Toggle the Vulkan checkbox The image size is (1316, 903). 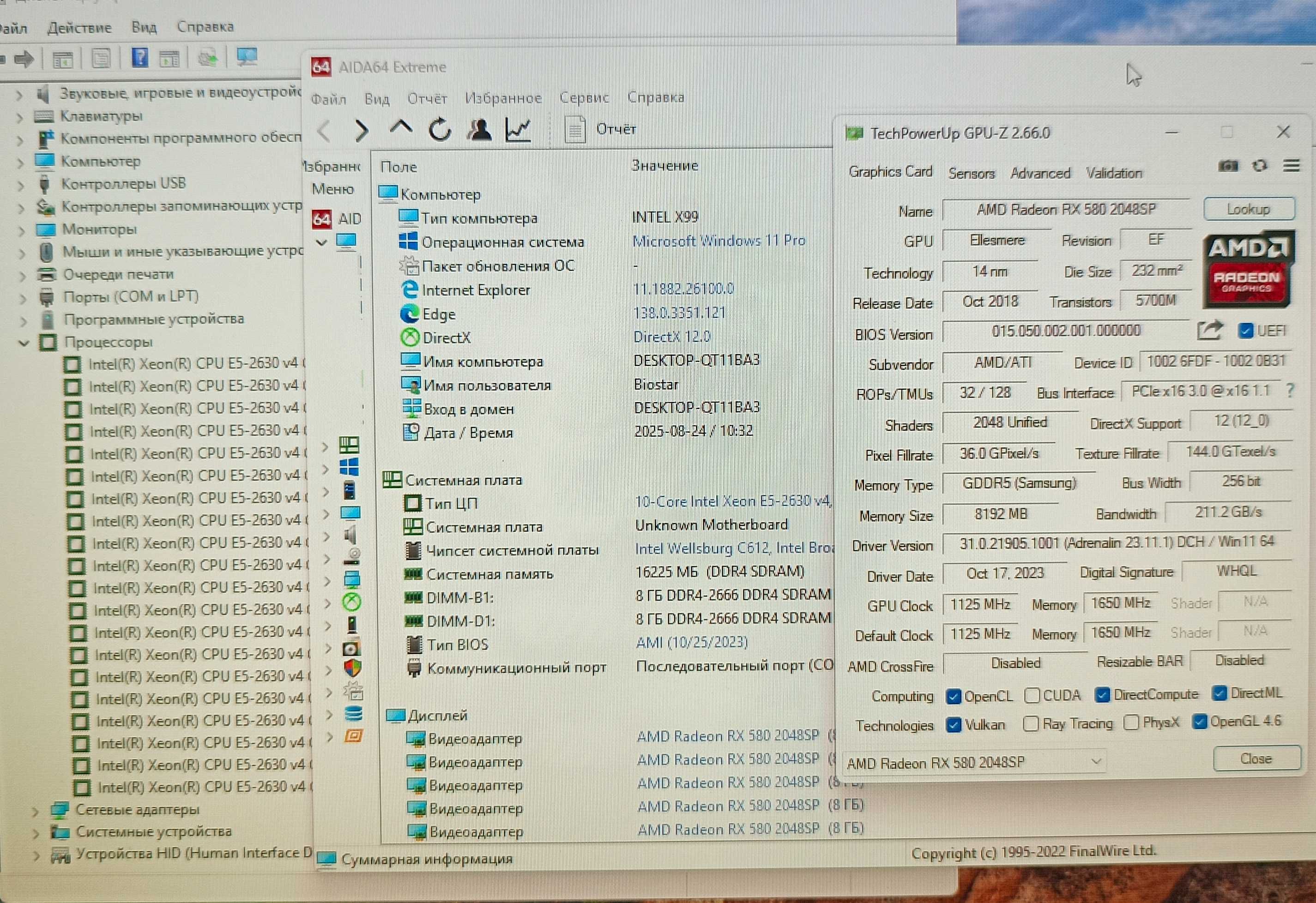(x=954, y=725)
